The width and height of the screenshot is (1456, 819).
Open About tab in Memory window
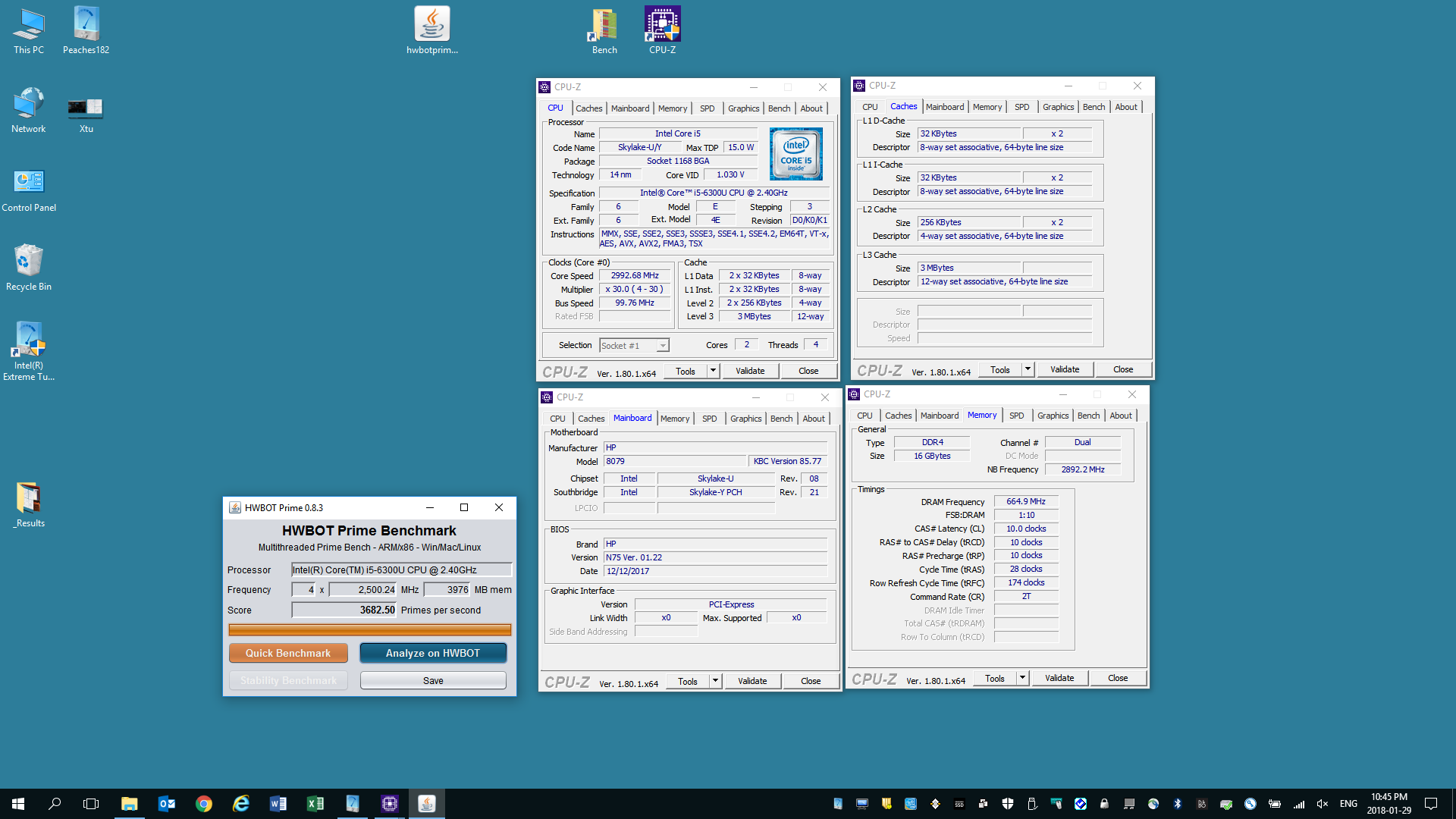click(x=1120, y=416)
